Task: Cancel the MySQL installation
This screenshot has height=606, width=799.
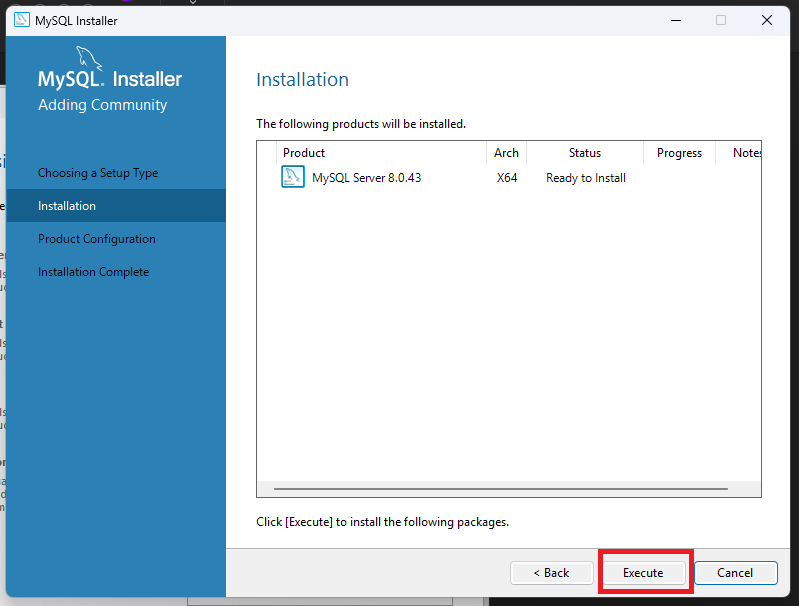Action: [735, 573]
